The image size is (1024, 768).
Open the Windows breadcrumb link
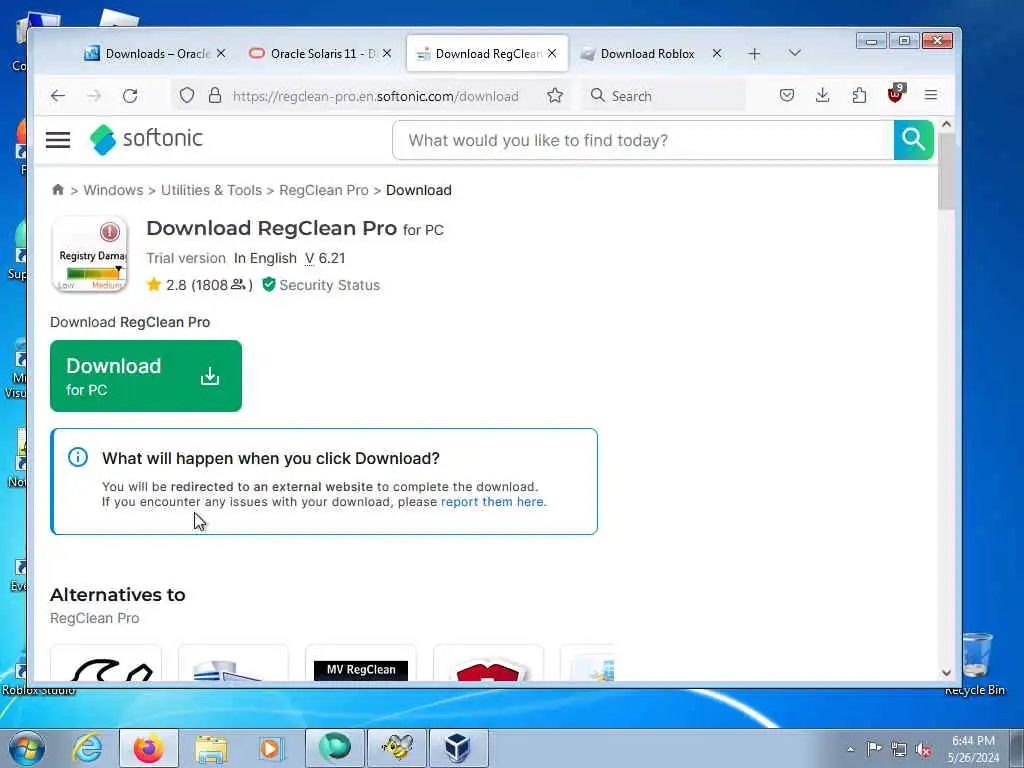point(113,190)
